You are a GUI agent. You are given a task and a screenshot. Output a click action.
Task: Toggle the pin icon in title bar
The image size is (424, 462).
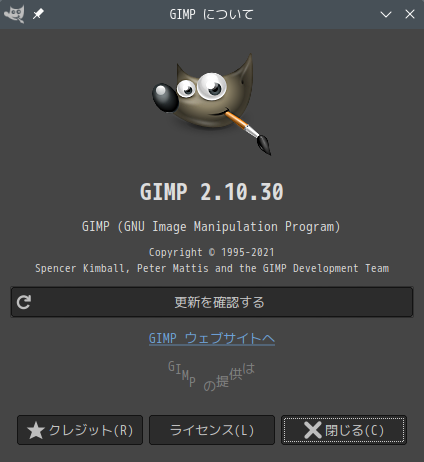click(x=38, y=14)
